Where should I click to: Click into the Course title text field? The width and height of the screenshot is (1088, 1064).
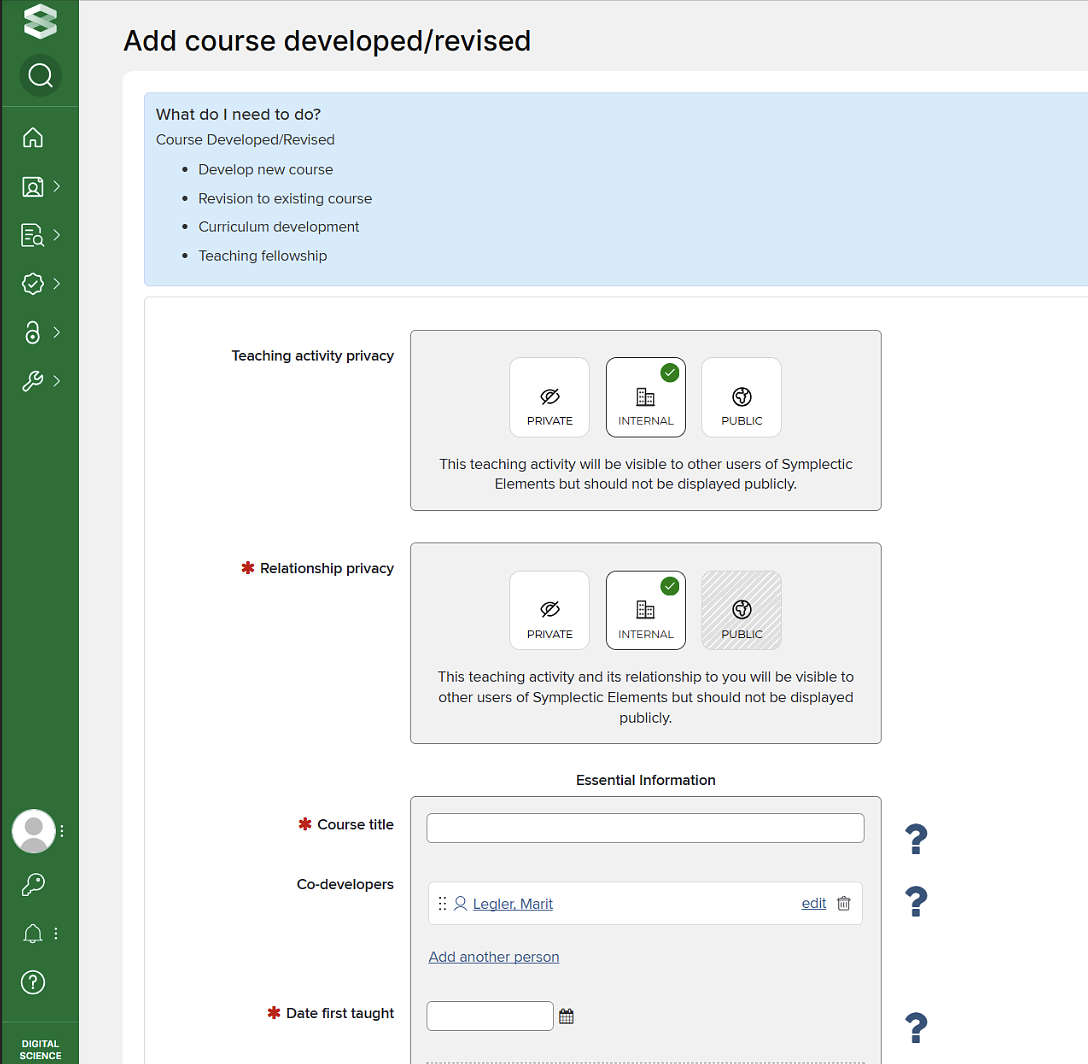(x=645, y=828)
